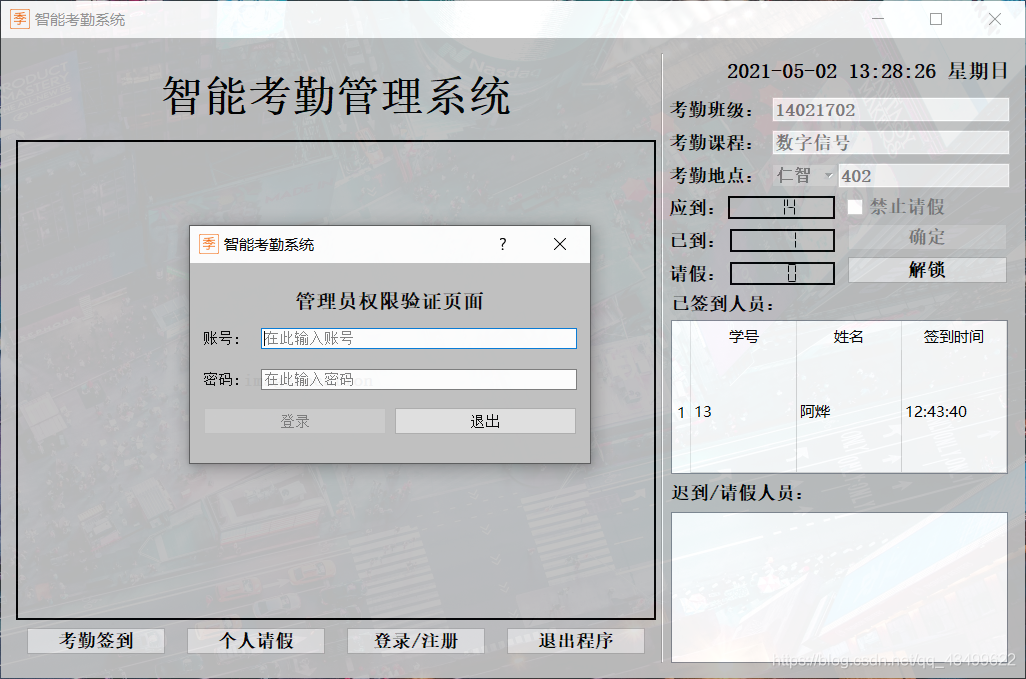Select the name cell 阿烨
1026x679 pixels.
pyautogui.click(x=849, y=411)
